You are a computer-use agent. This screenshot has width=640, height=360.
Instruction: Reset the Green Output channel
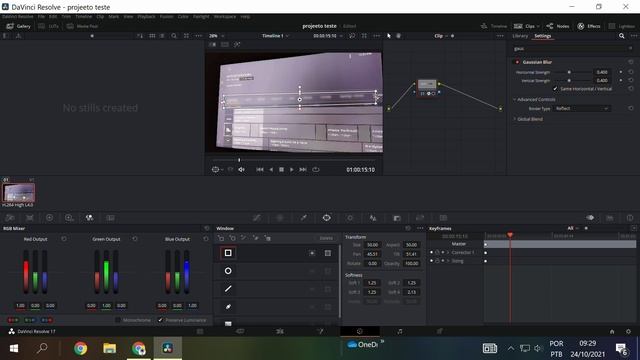click(x=135, y=239)
